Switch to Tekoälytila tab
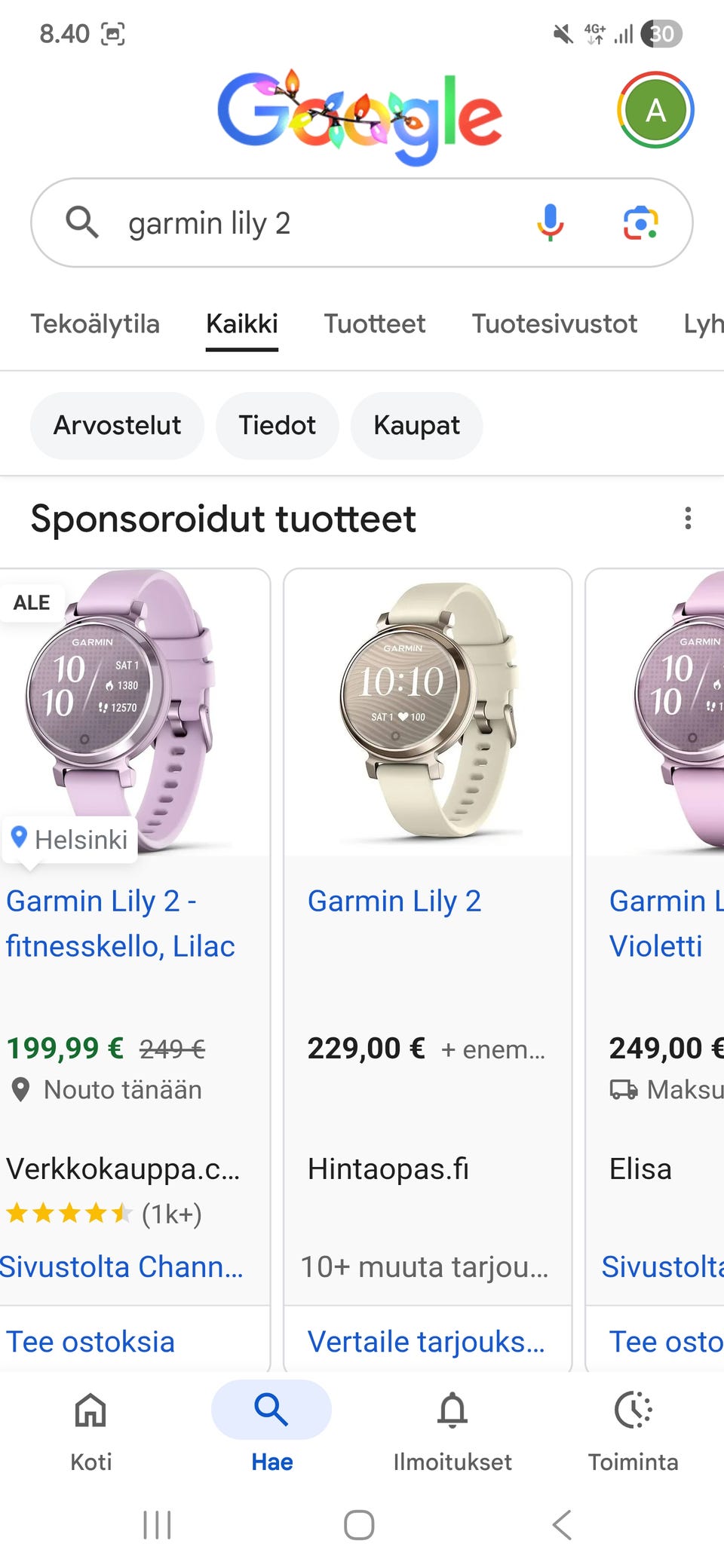This screenshot has height=1568, width=724. pos(95,324)
